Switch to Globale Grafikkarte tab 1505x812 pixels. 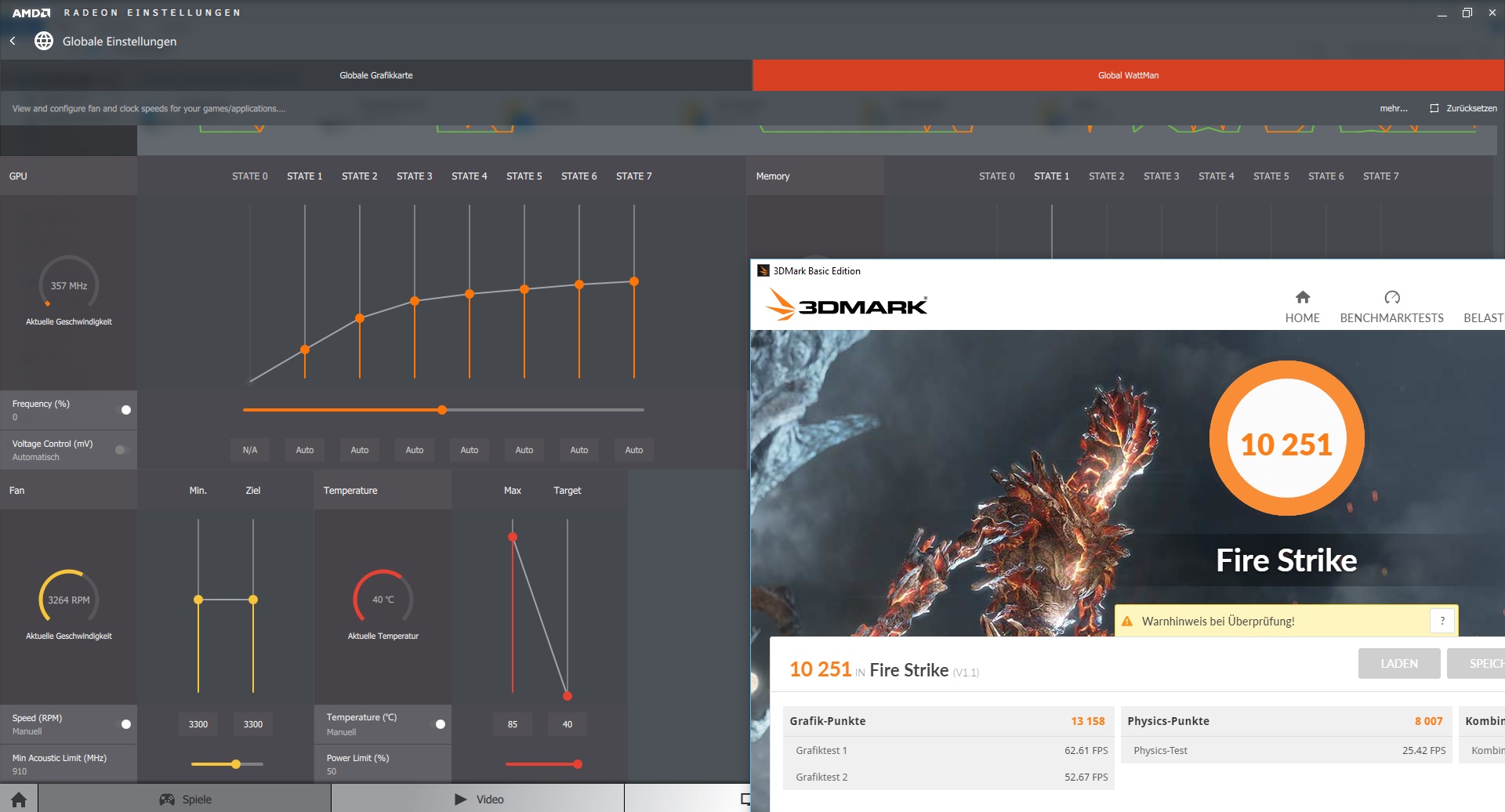pos(376,75)
